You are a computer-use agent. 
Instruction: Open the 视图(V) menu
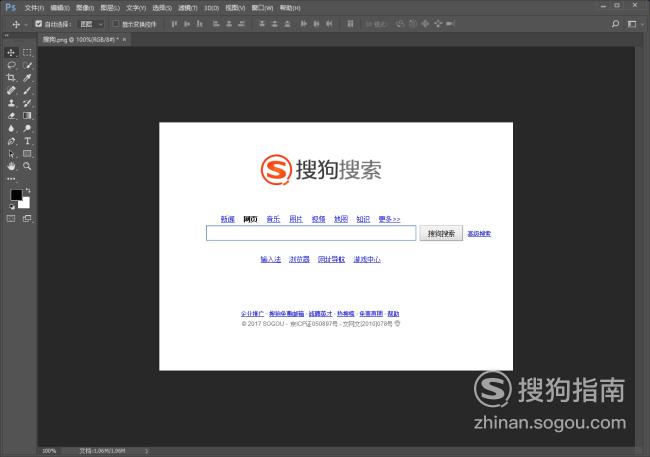click(x=235, y=8)
